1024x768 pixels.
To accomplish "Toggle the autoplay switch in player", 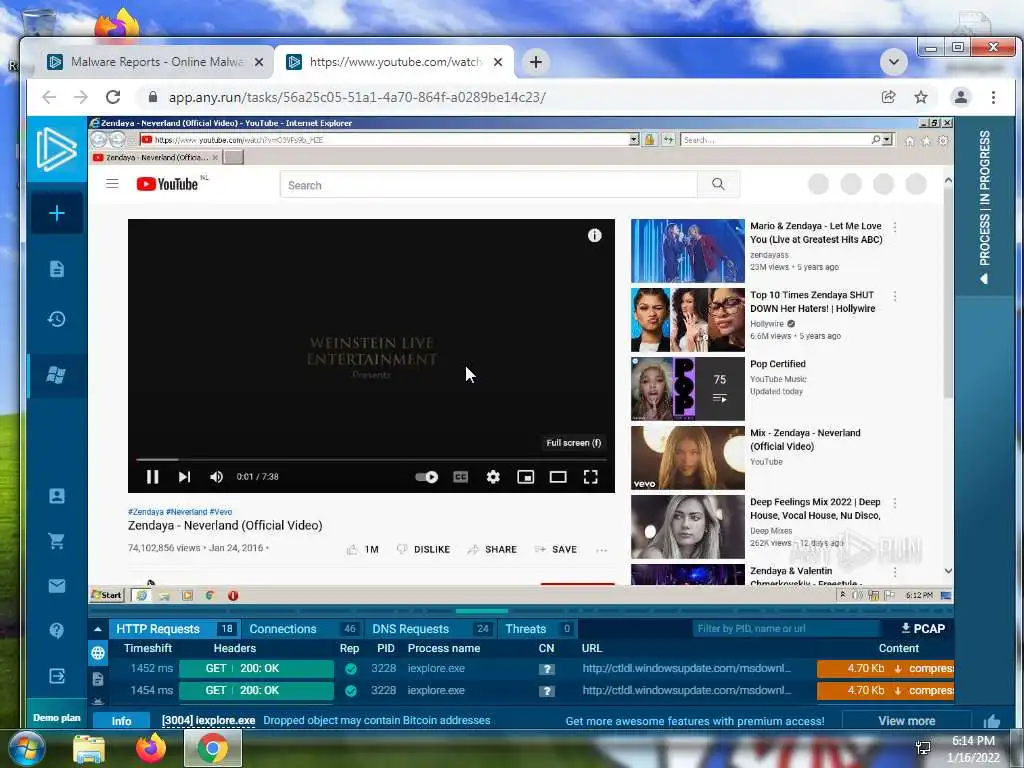I will 426,477.
